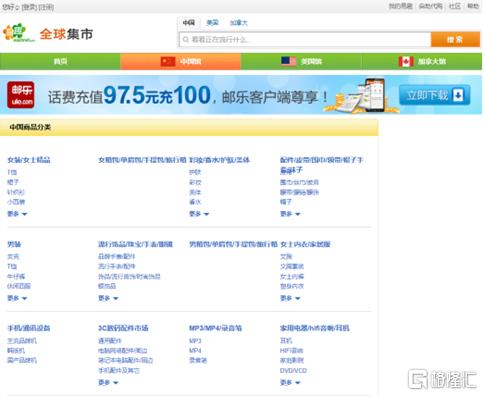Image resolution: width=483 pixels, height=396 pixels.
Task: Open the 手机/通讯设备 category heading
Action: [x=29, y=328]
